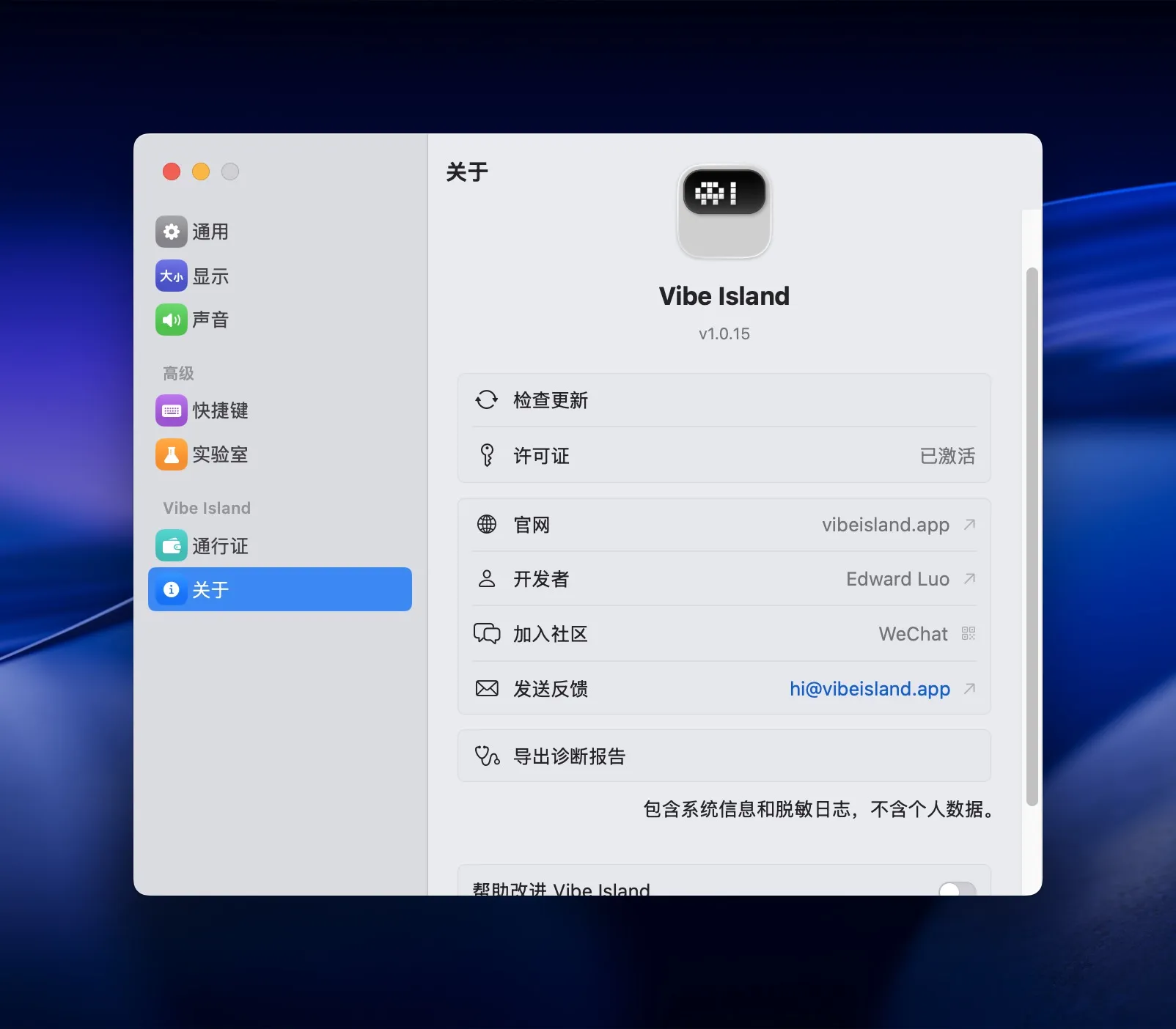Check license status row 已激活
Screen dimensions: 1176x1029
(948, 456)
